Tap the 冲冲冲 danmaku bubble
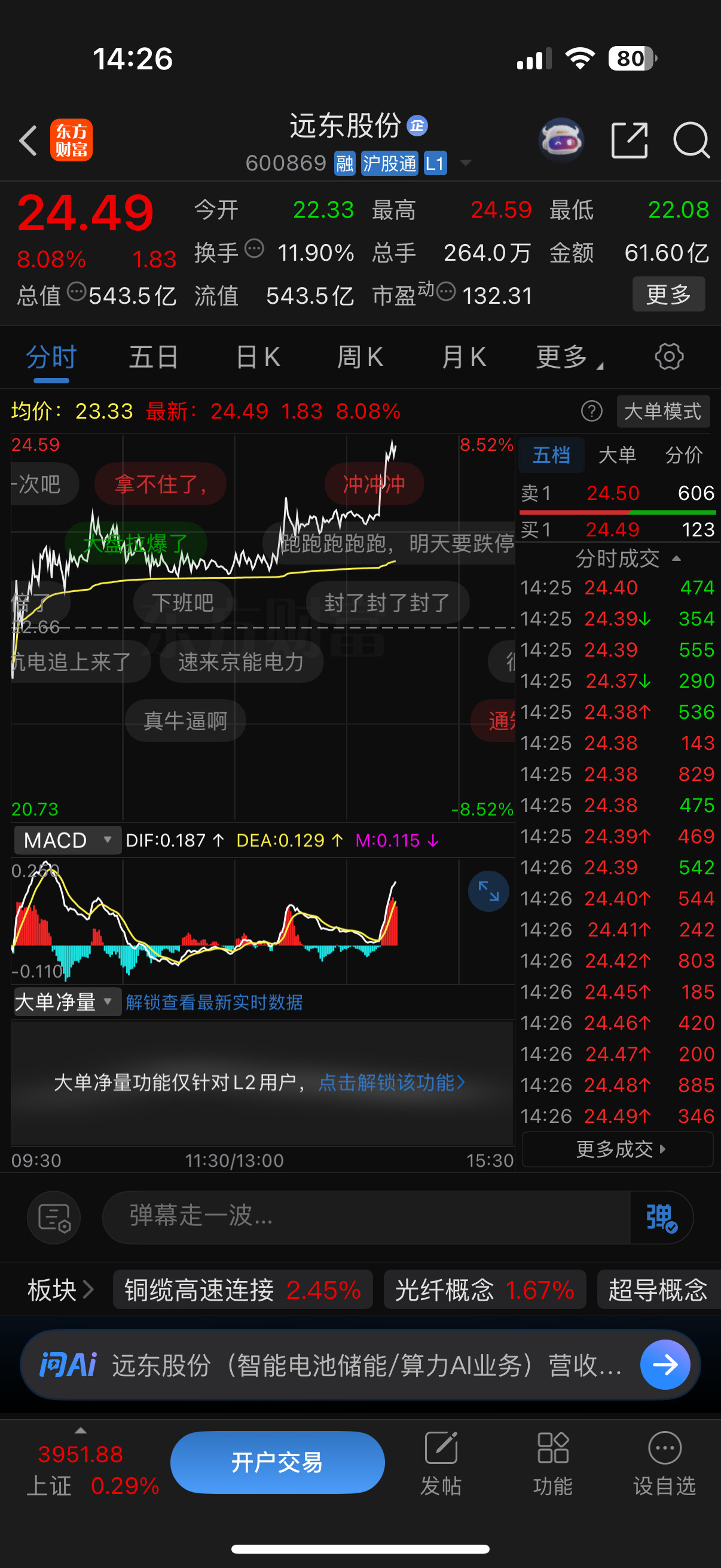The image size is (721, 1568). tap(374, 484)
